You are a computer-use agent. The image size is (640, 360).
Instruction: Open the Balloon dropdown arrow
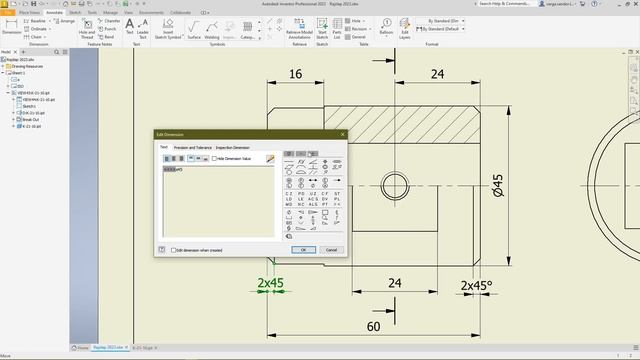tap(386, 37)
